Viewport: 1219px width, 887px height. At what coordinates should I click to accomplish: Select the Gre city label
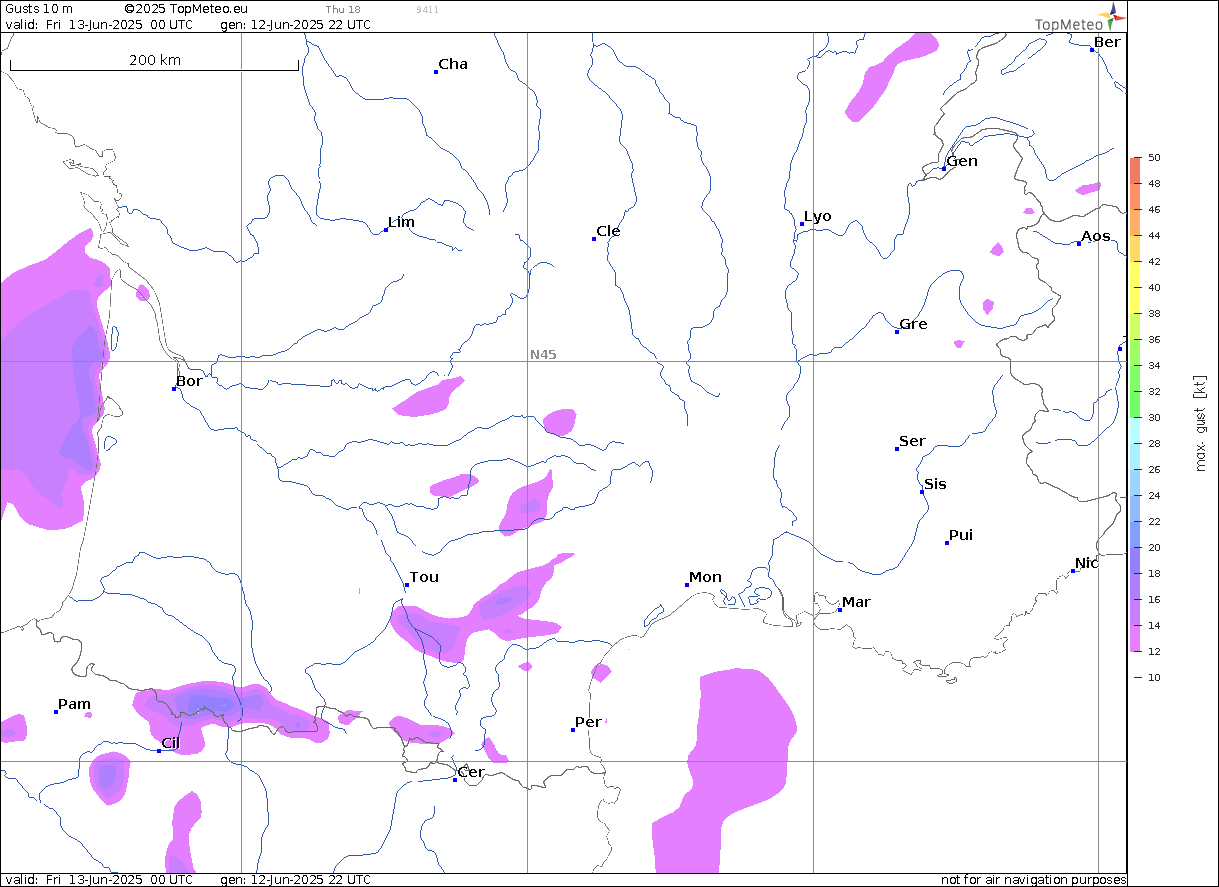tap(913, 324)
